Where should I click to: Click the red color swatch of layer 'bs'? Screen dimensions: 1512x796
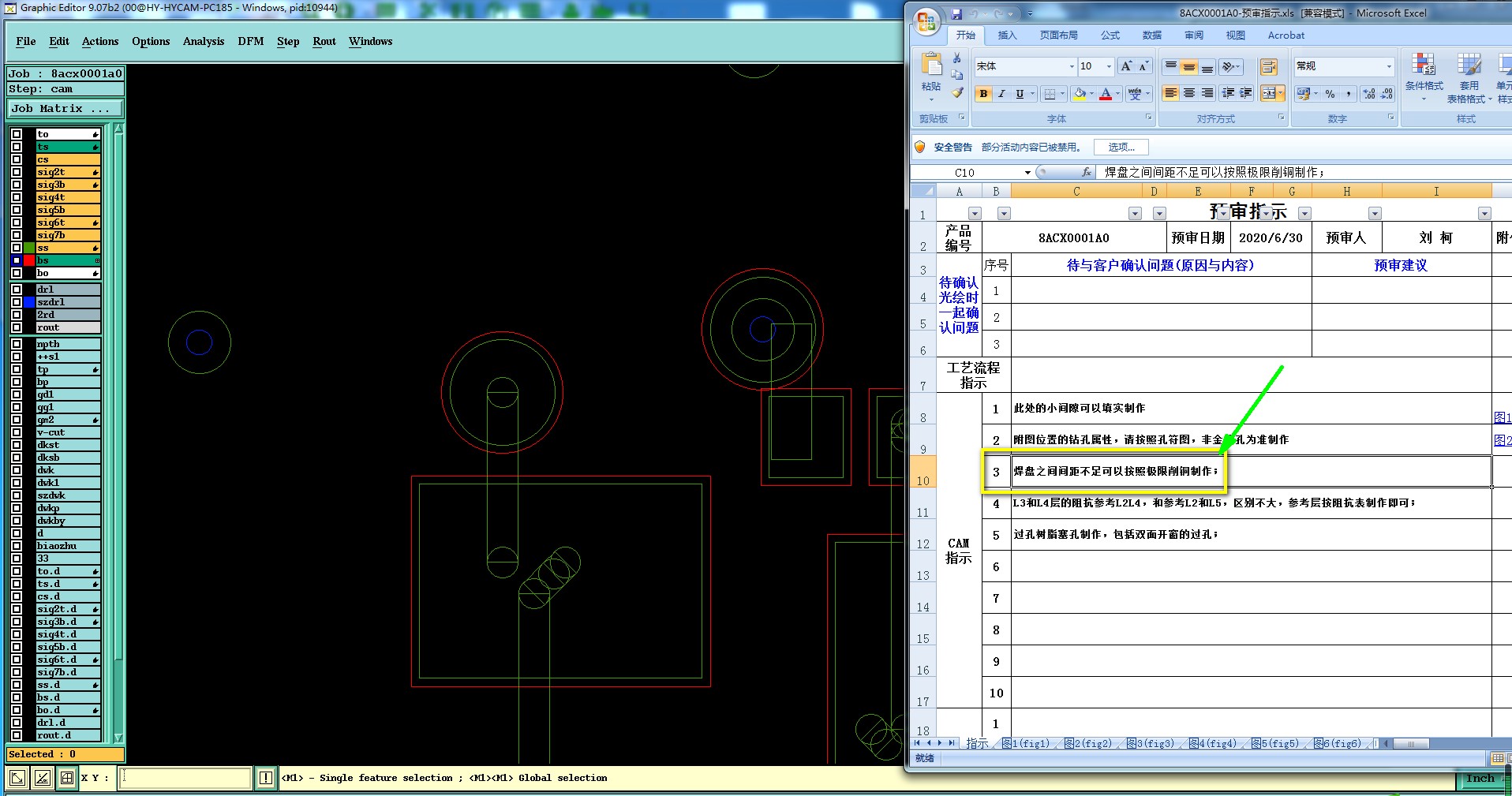coord(29,260)
